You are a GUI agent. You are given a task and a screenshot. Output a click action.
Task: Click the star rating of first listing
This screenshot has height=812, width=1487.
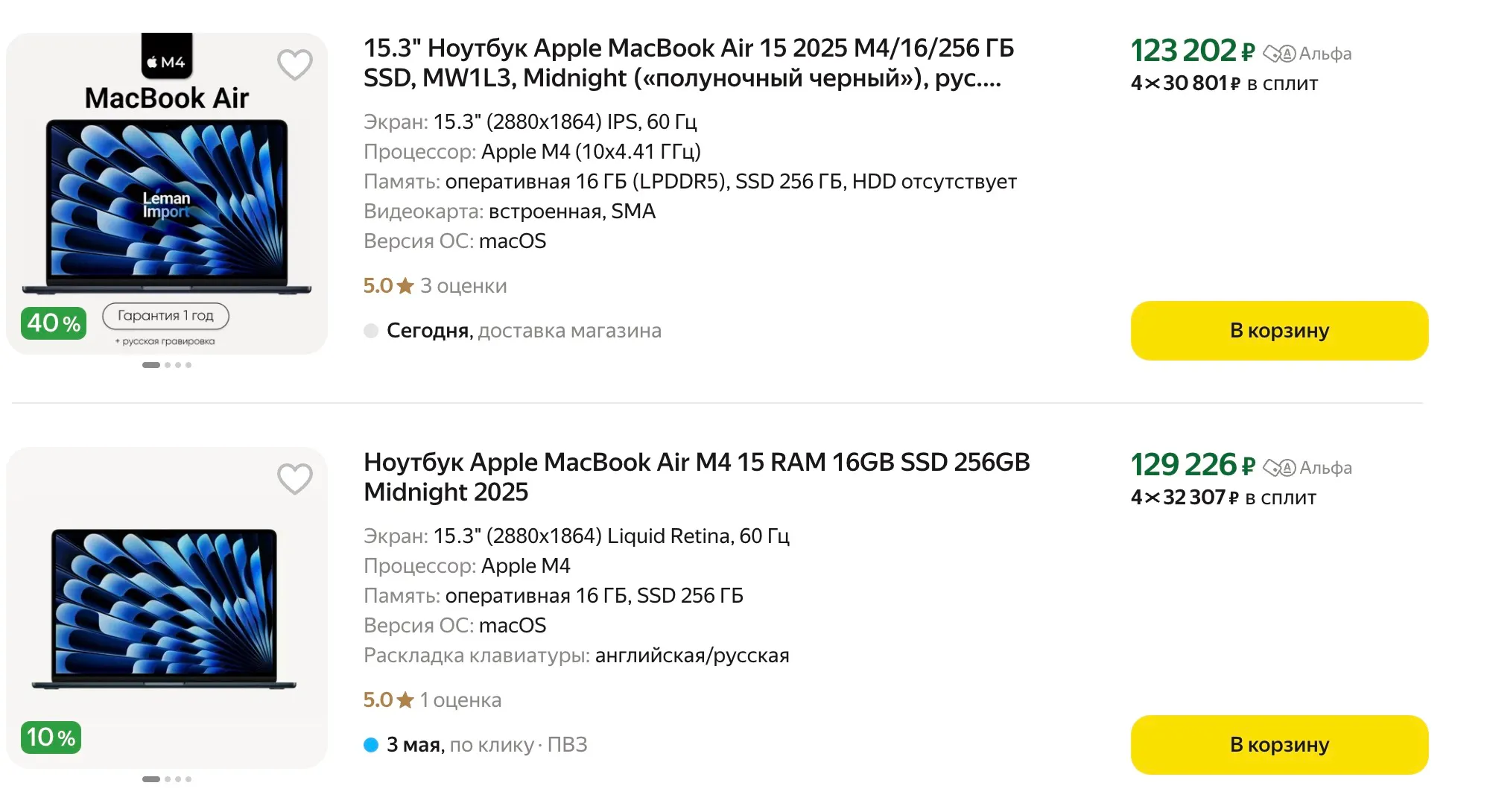pyautogui.click(x=405, y=286)
